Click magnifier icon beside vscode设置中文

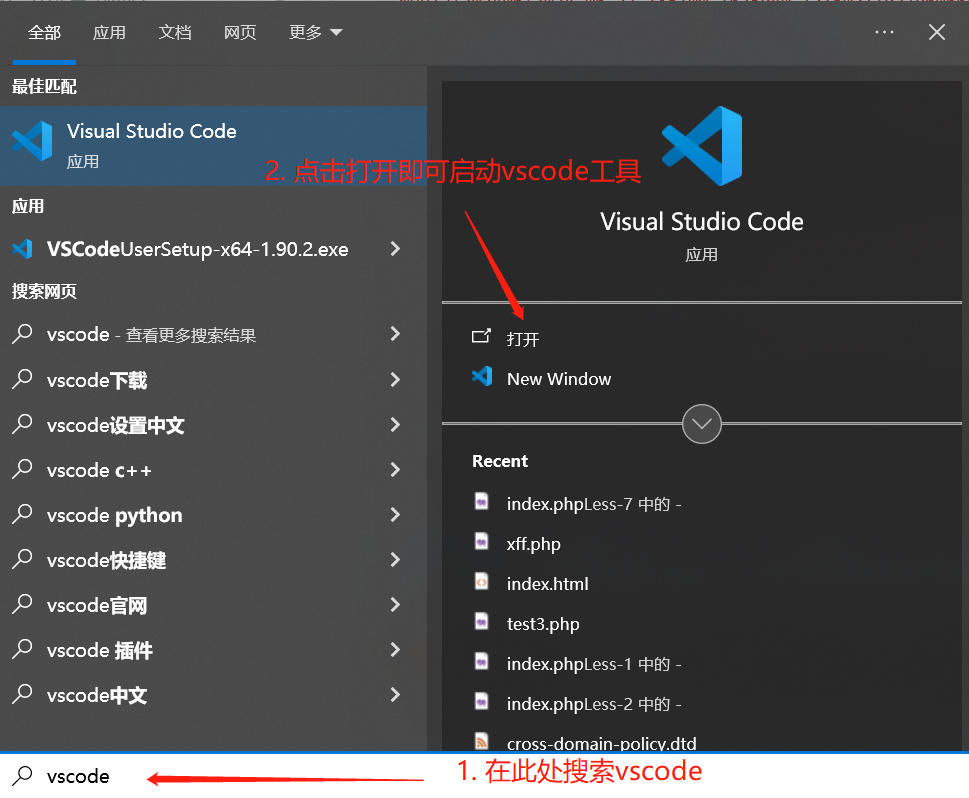[22, 424]
